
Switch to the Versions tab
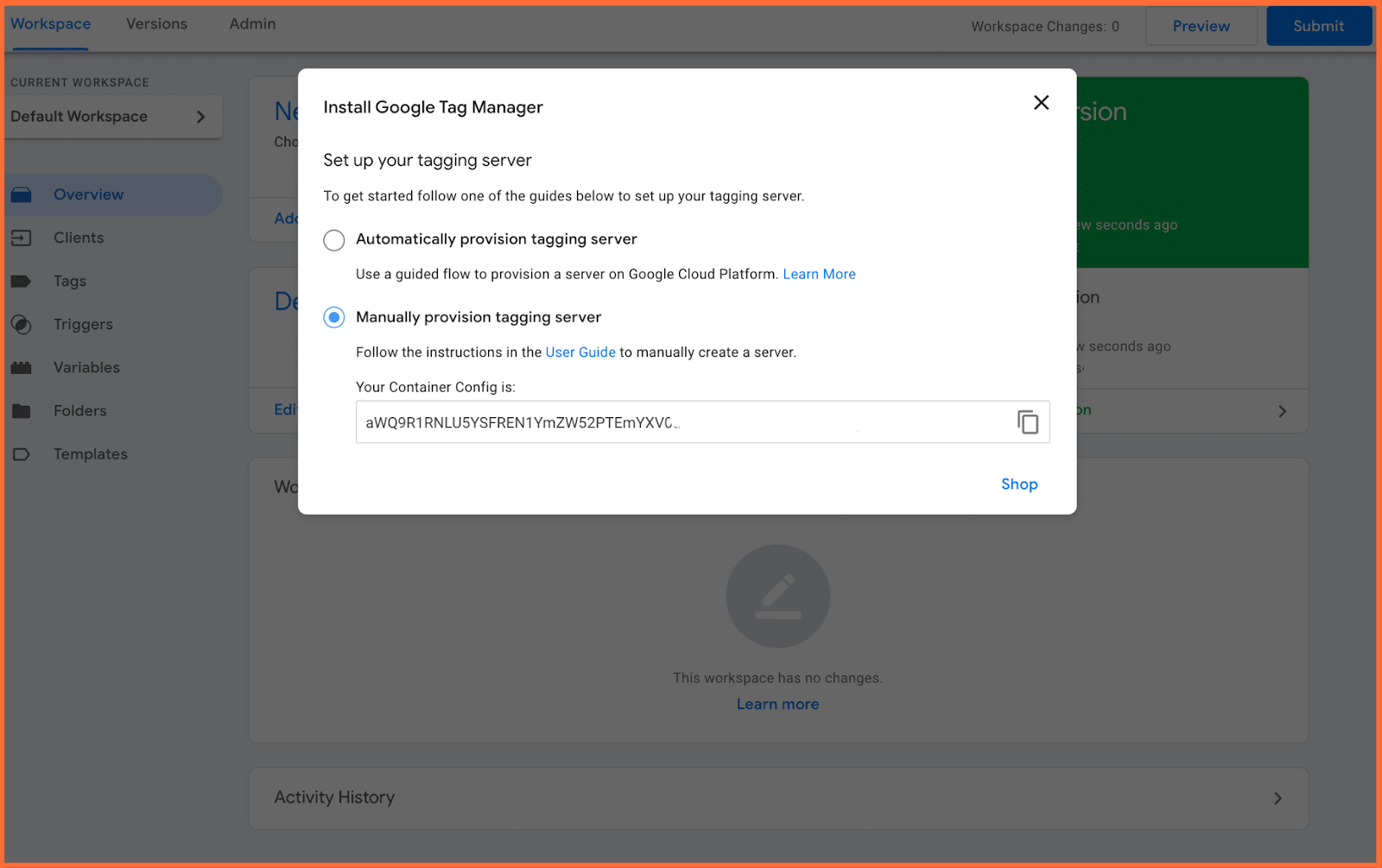[156, 24]
